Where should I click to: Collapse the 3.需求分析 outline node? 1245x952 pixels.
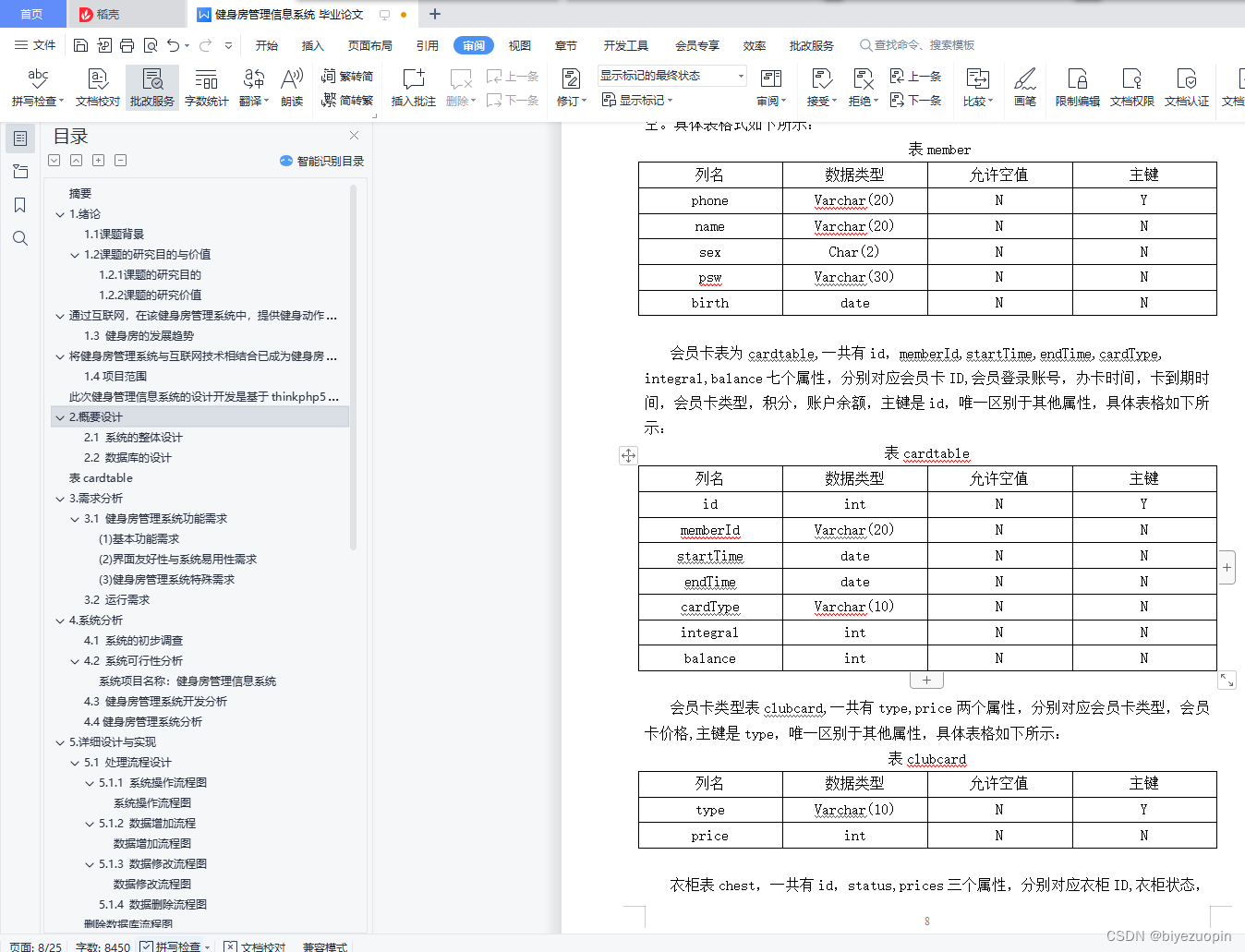(60, 499)
